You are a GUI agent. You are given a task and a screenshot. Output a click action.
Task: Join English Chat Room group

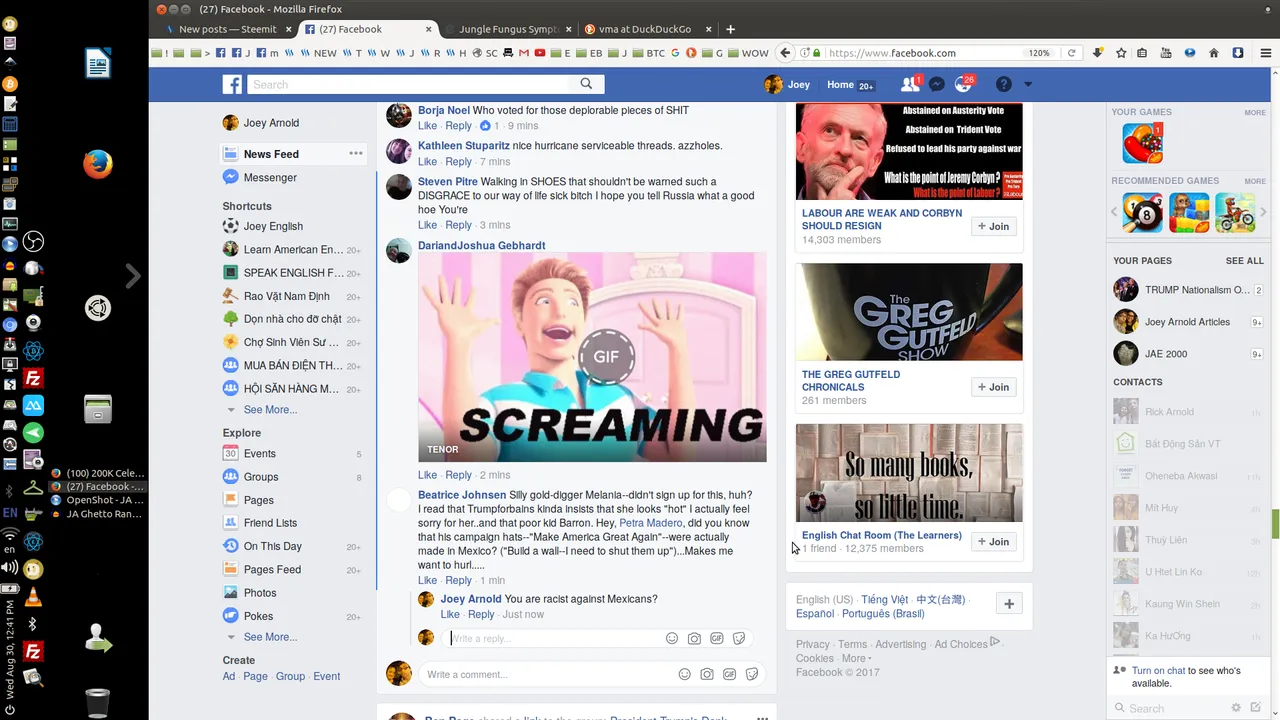pyautogui.click(x=993, y=541)
